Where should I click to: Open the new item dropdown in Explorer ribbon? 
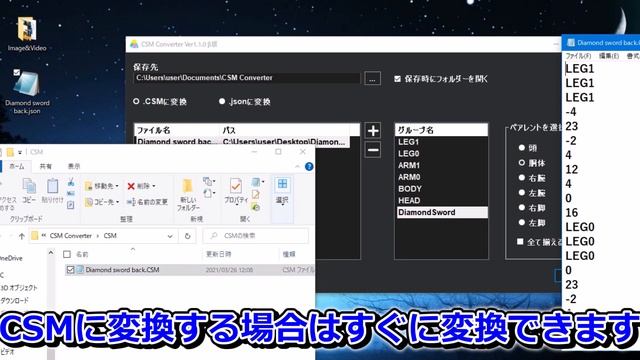tap(209, 181)
